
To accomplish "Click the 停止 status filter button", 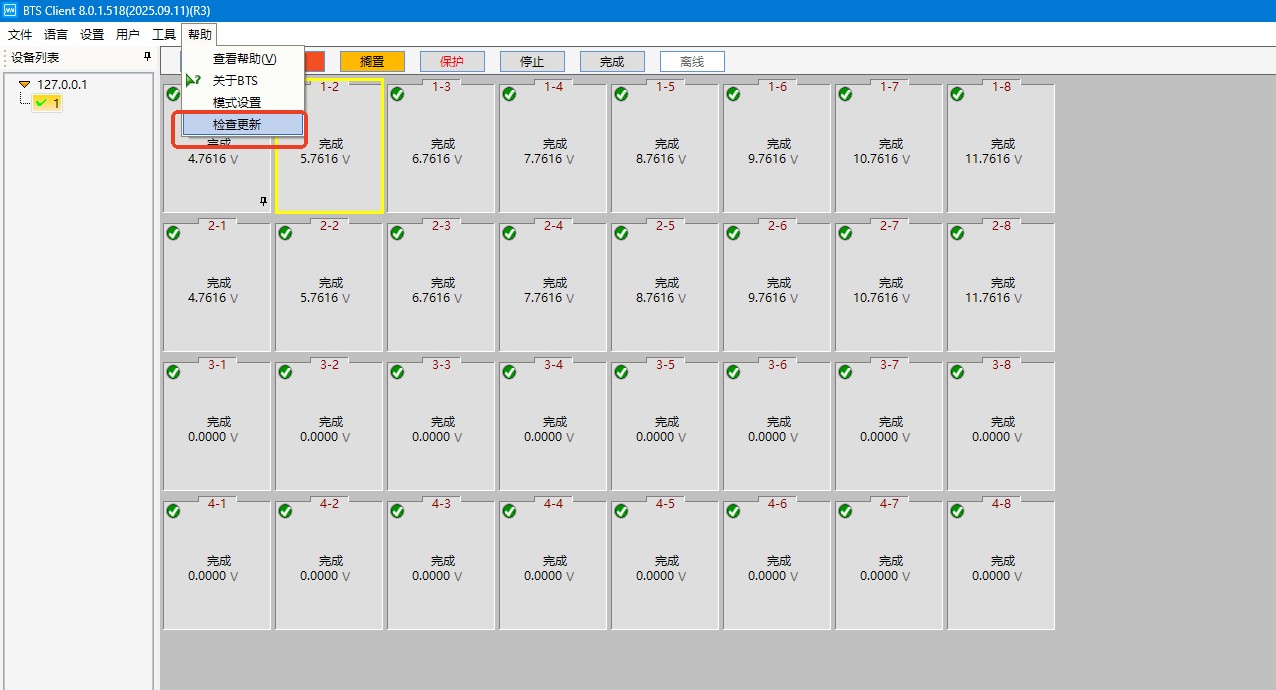I will click(x=532, y=62).
